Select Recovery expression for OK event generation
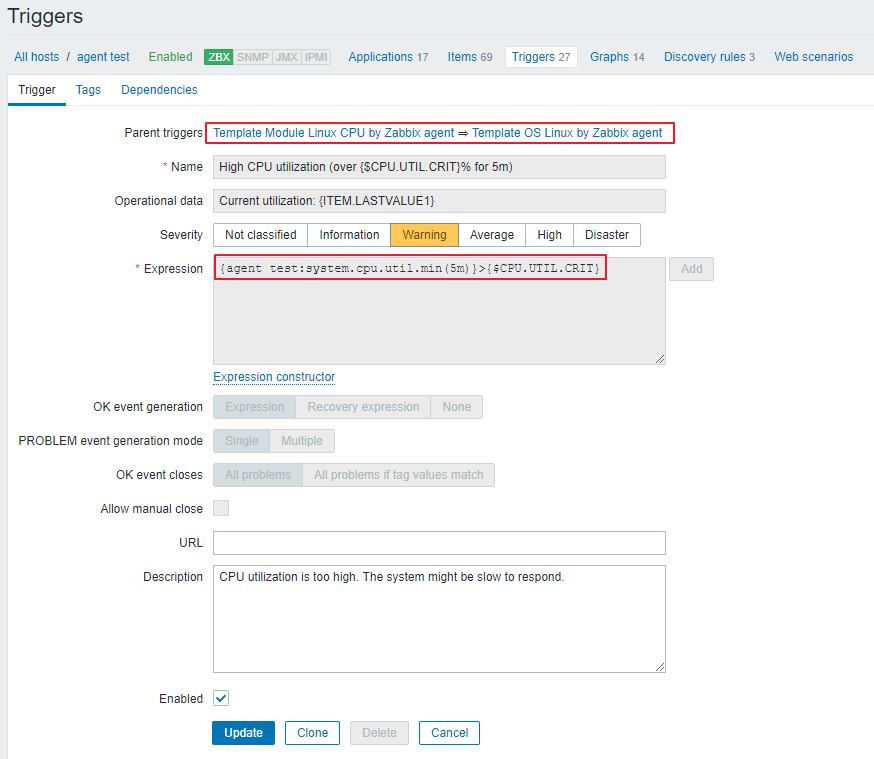The width and height of the screenshot is (874, 759). pyautogui.click(x=363, y=407)
